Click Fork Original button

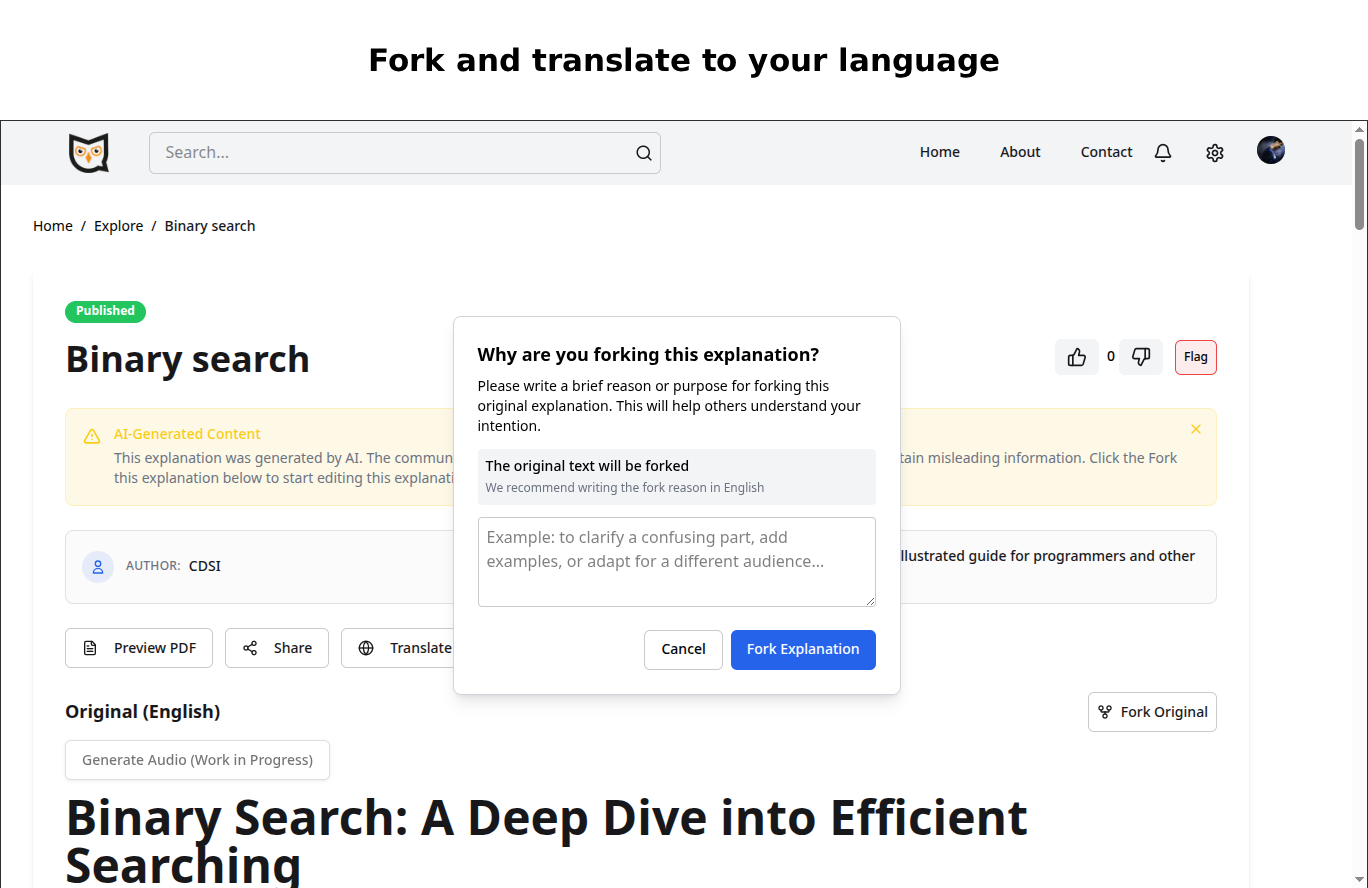(x=1152, y=712)
